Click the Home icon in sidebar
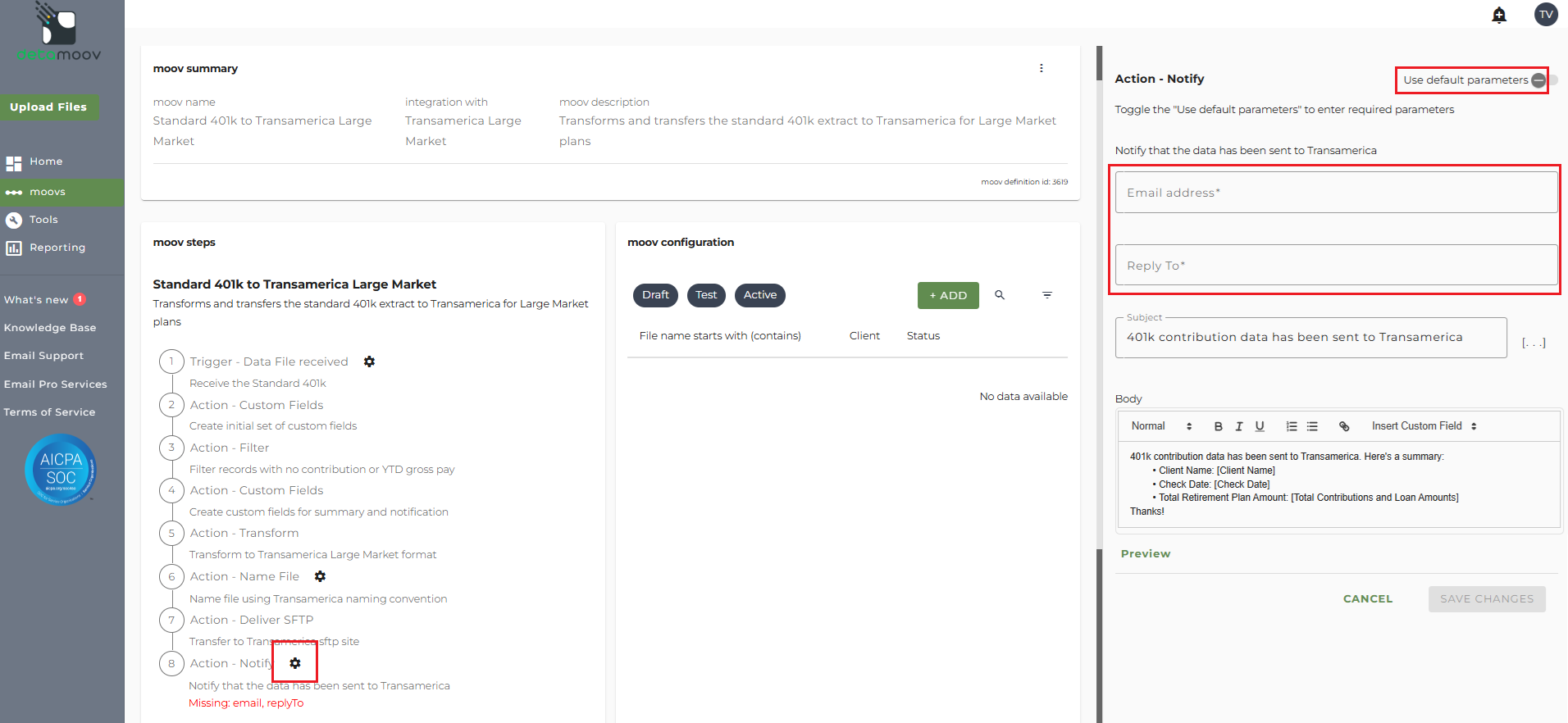 (x=14, y=162)
